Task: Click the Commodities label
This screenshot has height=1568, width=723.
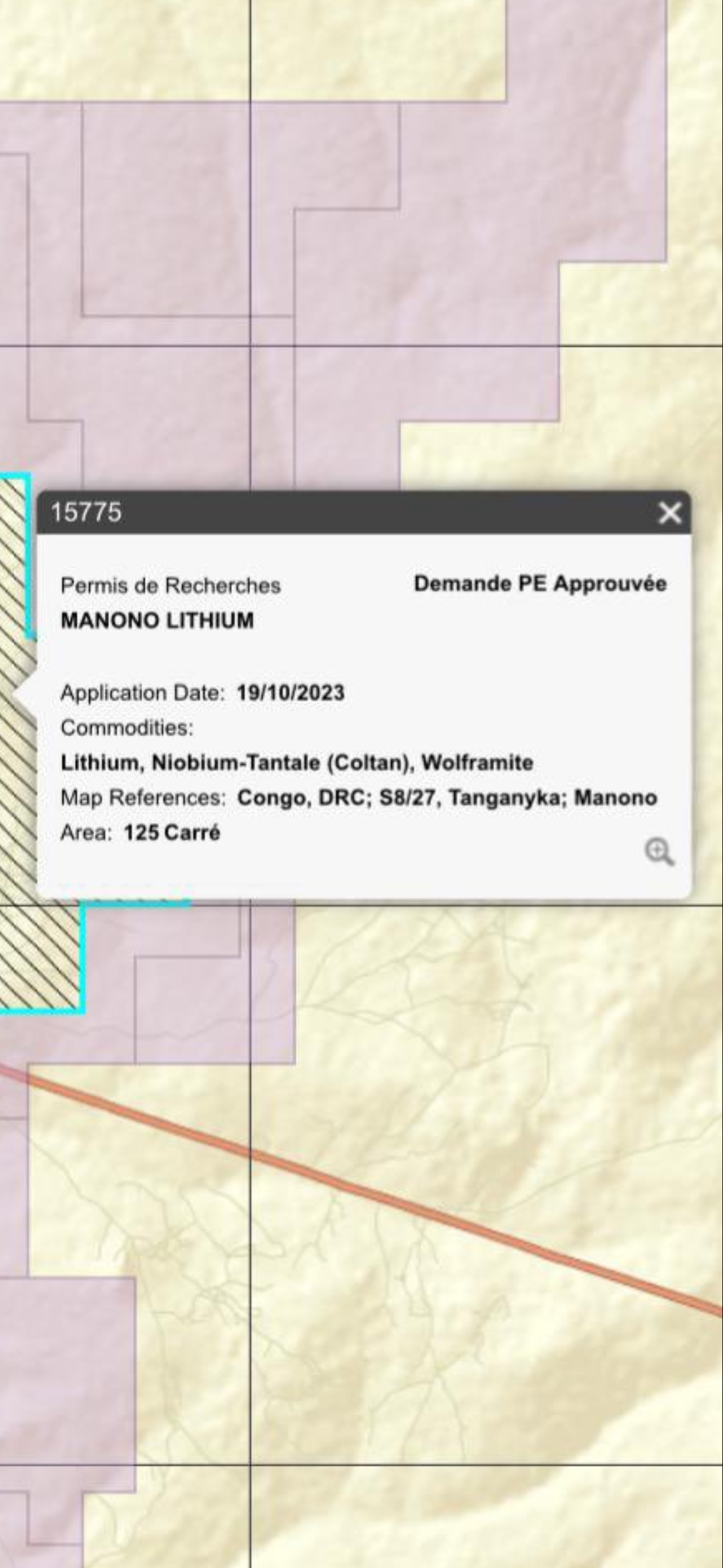Action: [126, 728]
